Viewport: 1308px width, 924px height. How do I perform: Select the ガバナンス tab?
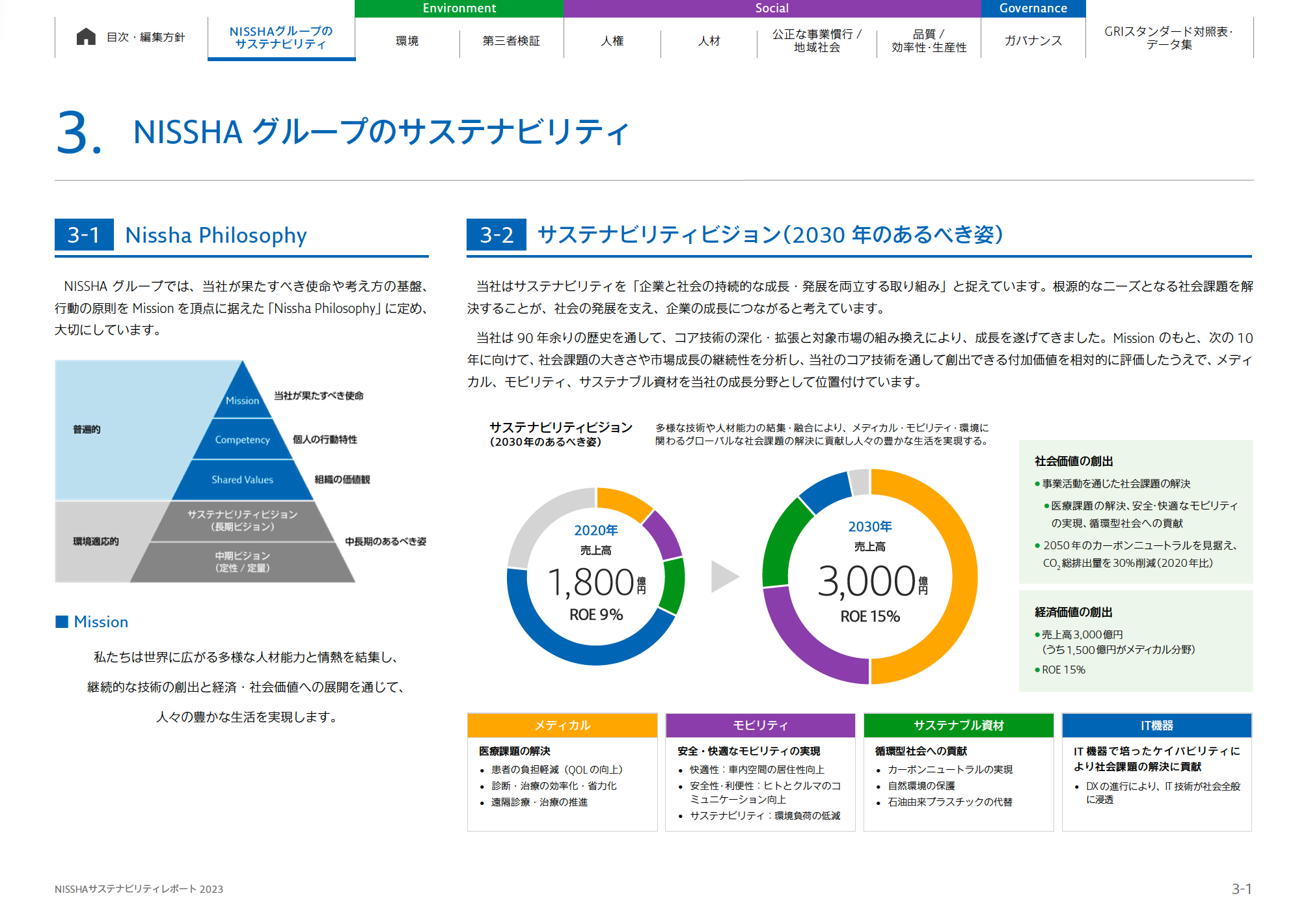tap(1033, 40)
